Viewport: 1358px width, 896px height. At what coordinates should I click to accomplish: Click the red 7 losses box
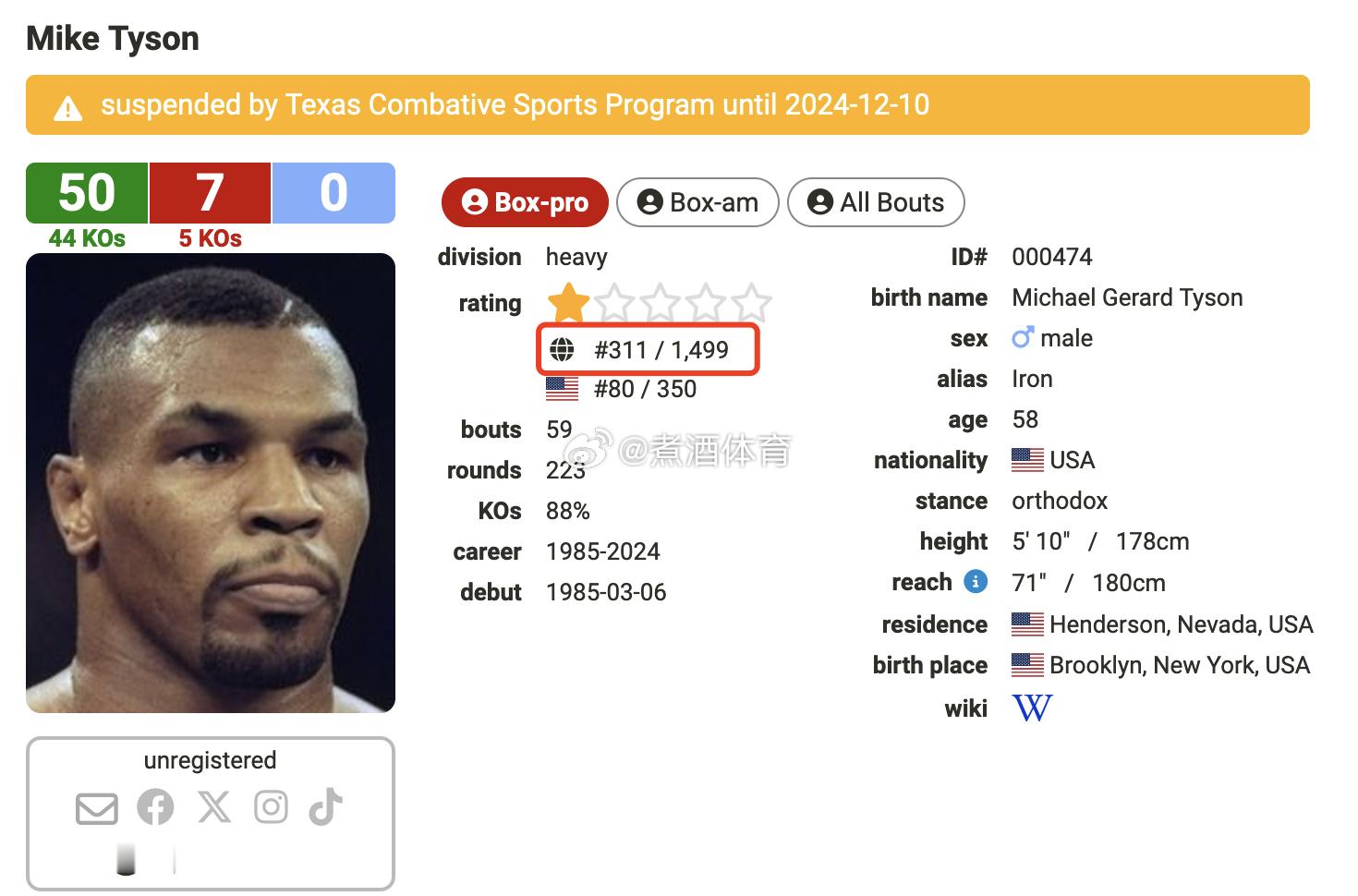tap(210, 193)
